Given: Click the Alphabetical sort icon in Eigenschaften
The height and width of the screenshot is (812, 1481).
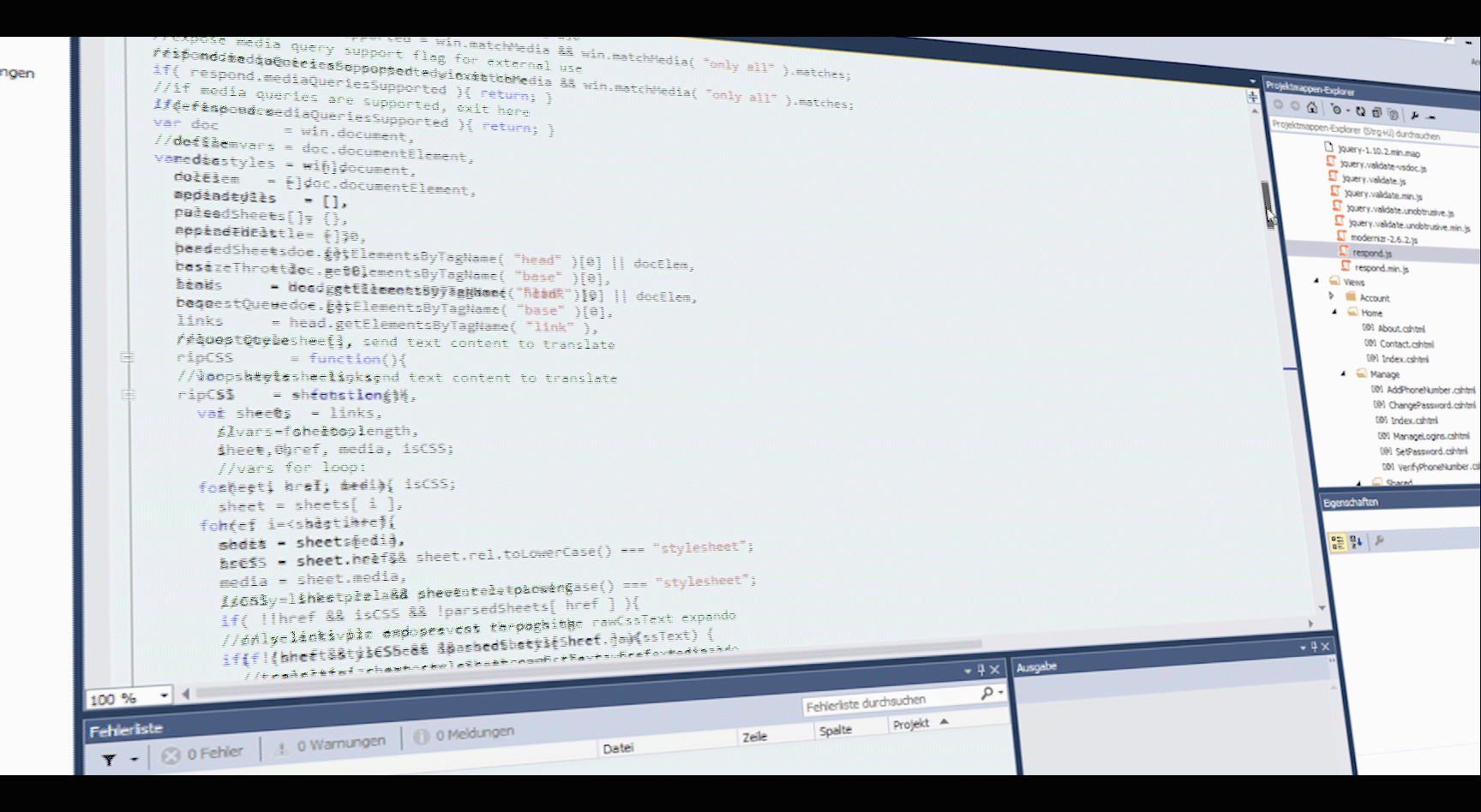Looking at the screenshot, I should tap(1356, 541).
